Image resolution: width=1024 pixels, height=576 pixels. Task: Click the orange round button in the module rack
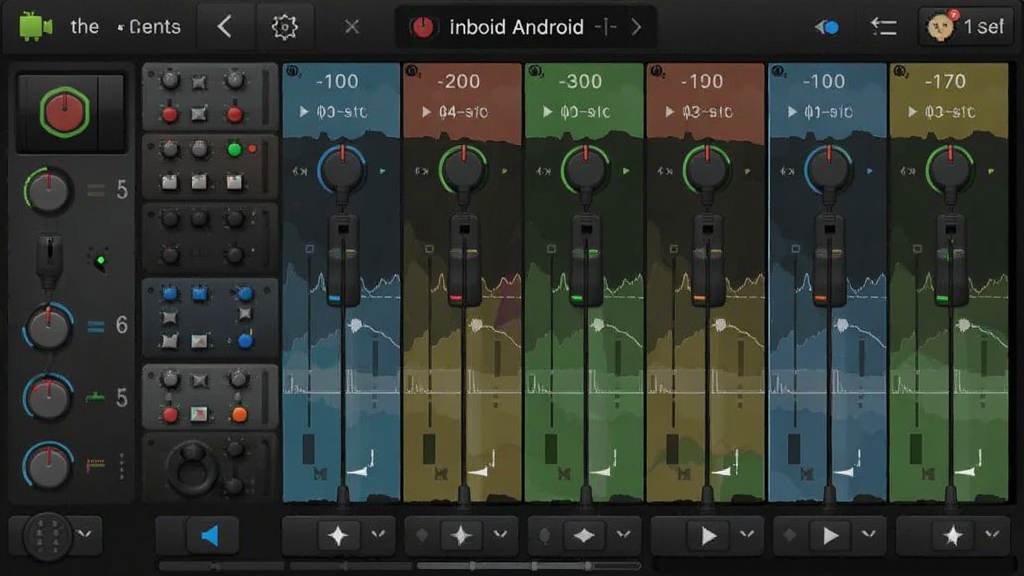click(240, 415)
